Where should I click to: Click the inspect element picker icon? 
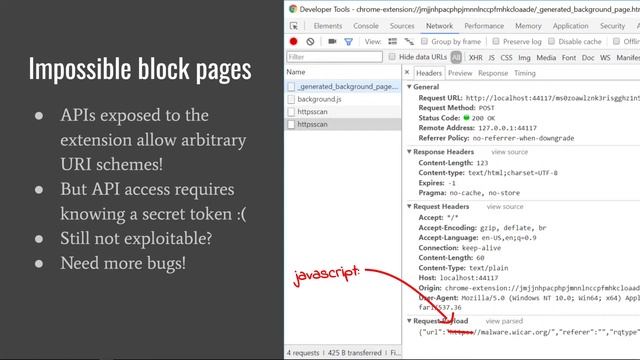point(293,26)
